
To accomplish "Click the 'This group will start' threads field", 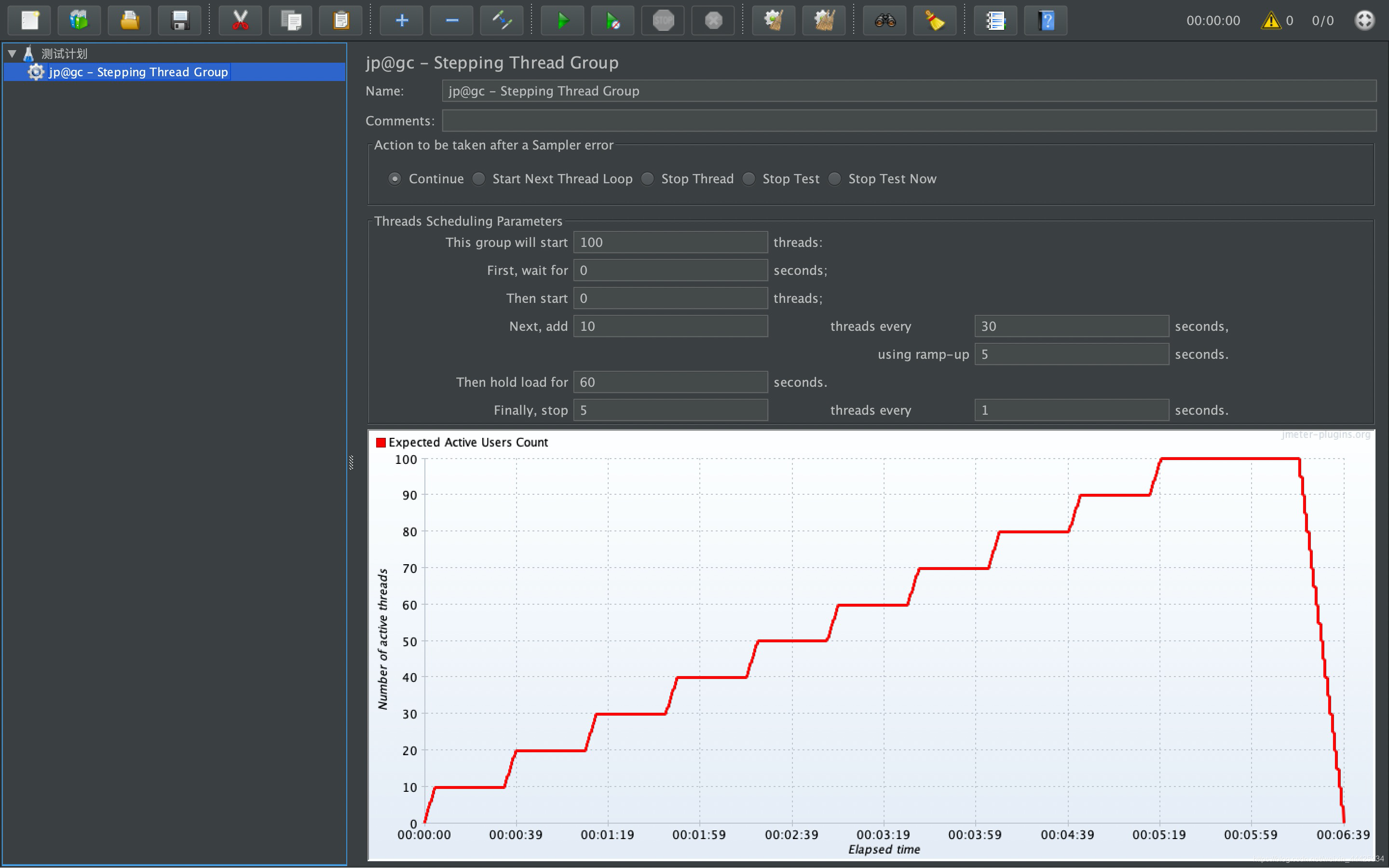I will tap(670, 242).
